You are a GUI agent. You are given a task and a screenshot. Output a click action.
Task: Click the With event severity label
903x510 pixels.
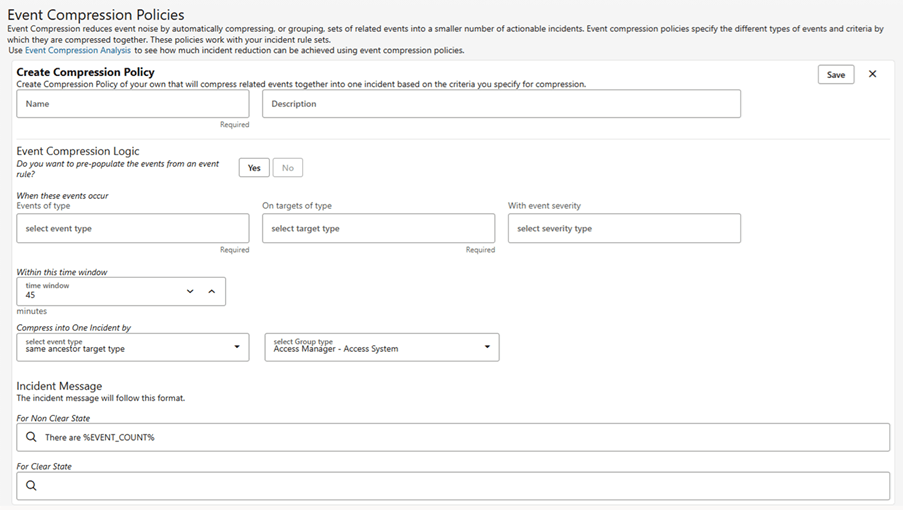tap(544, 205)
